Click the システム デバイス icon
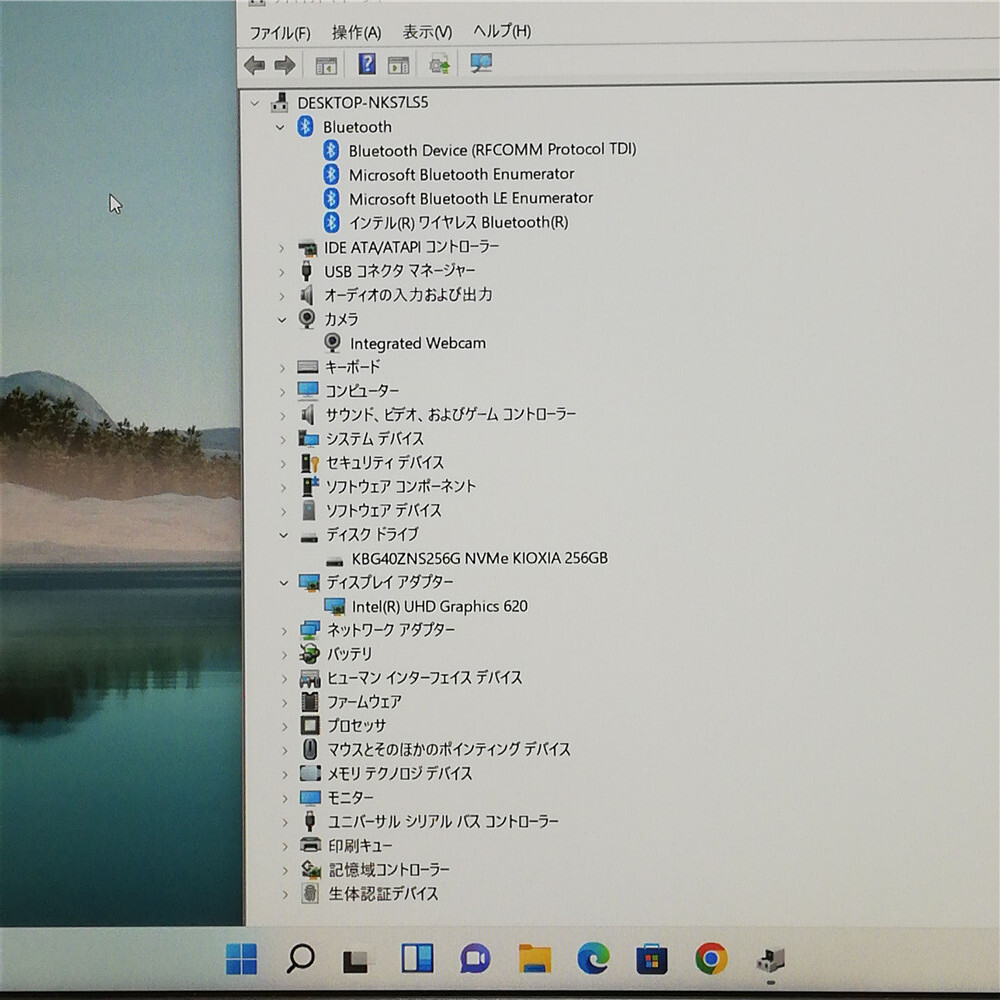Image resolution: width=1000 pixels, height=1000 pixels. (x=309, y=439)
